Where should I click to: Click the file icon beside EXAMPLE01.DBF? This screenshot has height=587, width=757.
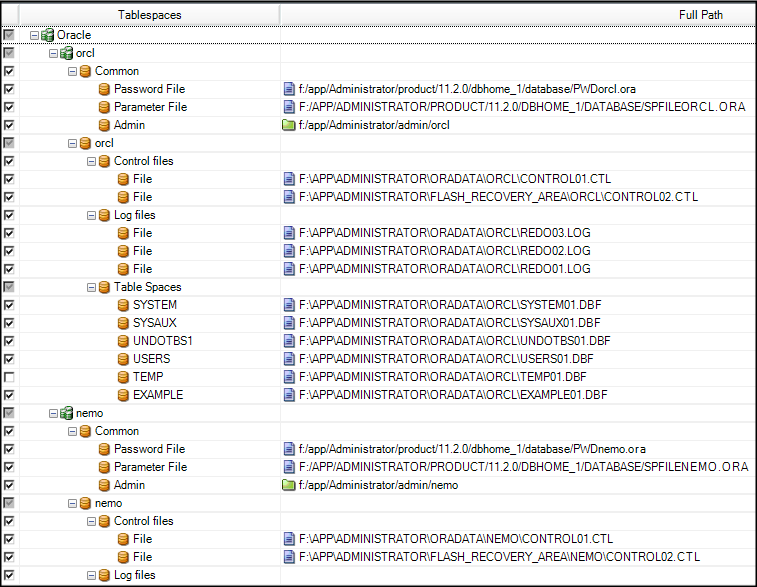(x=289, y=395)
